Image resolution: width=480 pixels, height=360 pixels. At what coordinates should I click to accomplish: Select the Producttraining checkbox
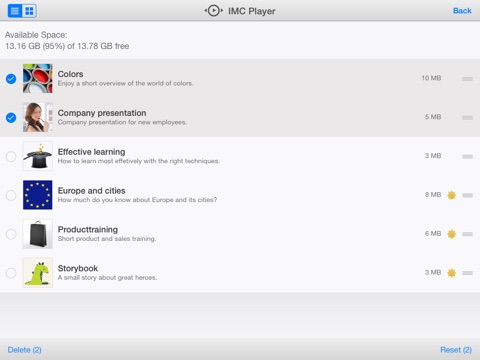[x=11, y=234]
